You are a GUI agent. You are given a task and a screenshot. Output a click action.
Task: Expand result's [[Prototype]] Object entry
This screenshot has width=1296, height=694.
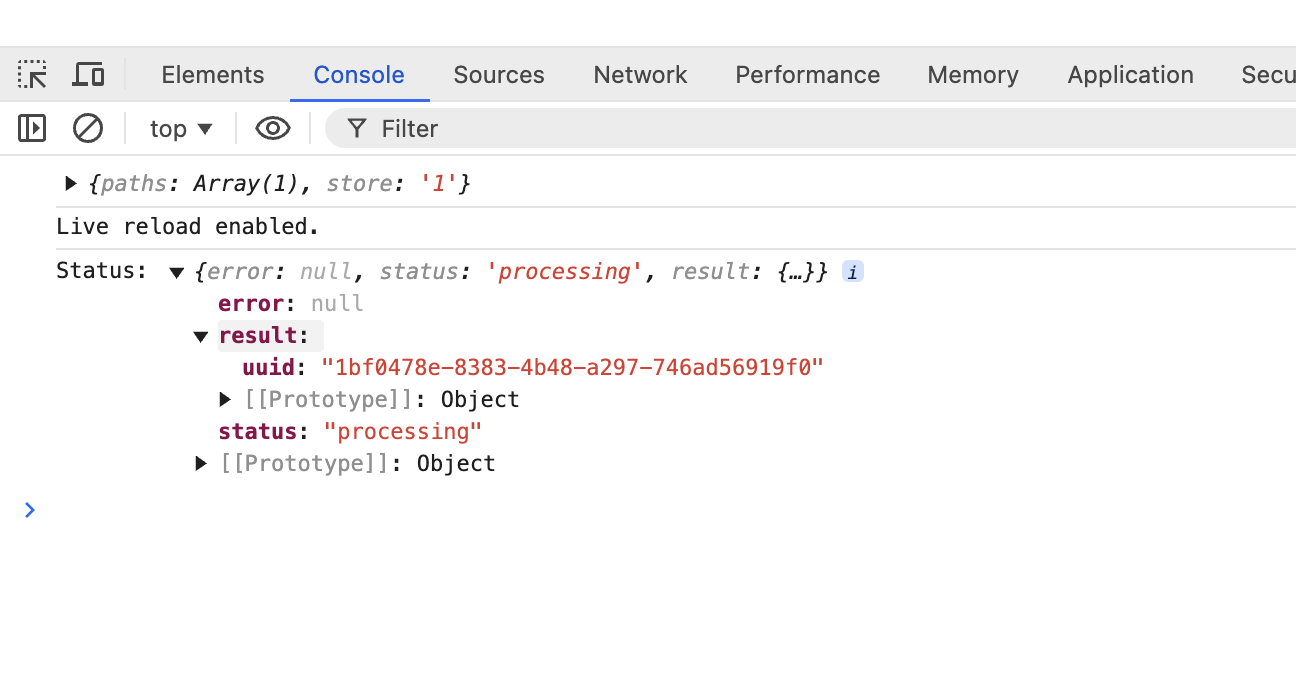pyautogui.click(x=225, y=399)
